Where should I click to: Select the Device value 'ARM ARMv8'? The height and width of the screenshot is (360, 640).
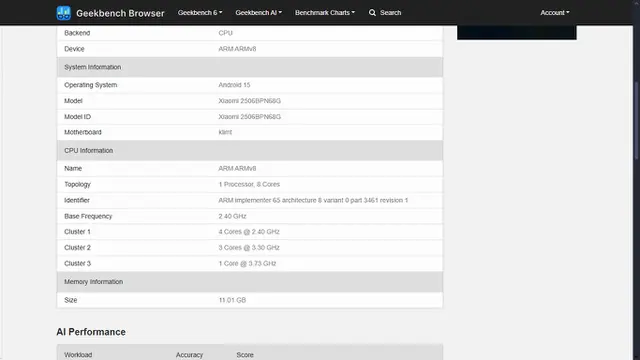[x=237, y=49]
